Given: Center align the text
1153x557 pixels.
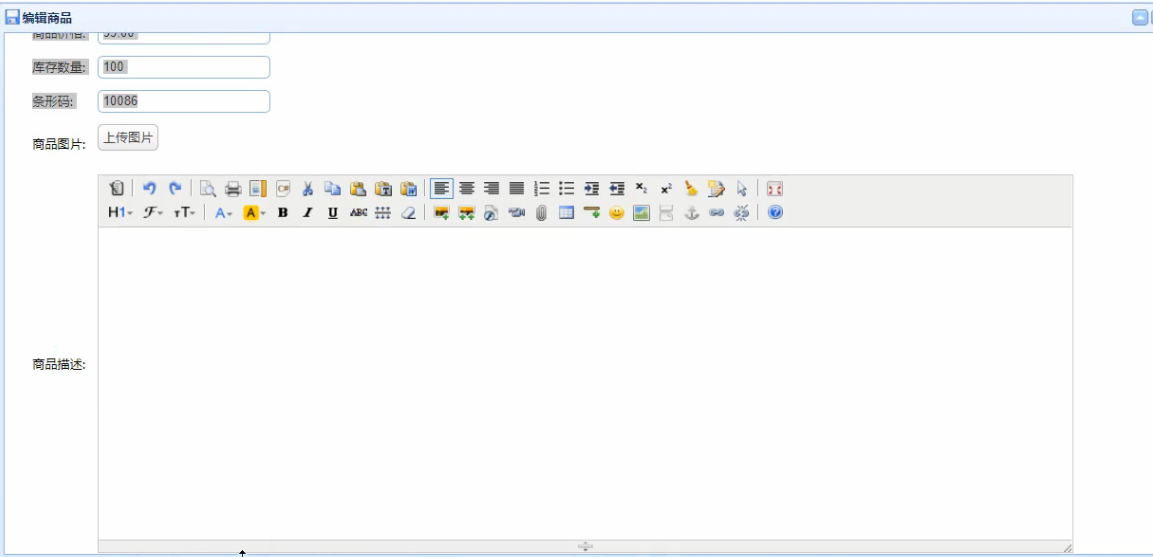Looking at the screenshot, I should 467,189.
